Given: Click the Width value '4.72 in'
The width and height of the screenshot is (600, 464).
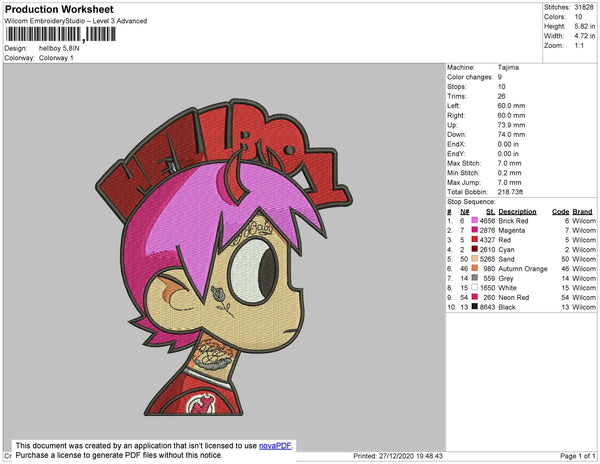Looking at the screenshot, I should [x=585, y=36].
